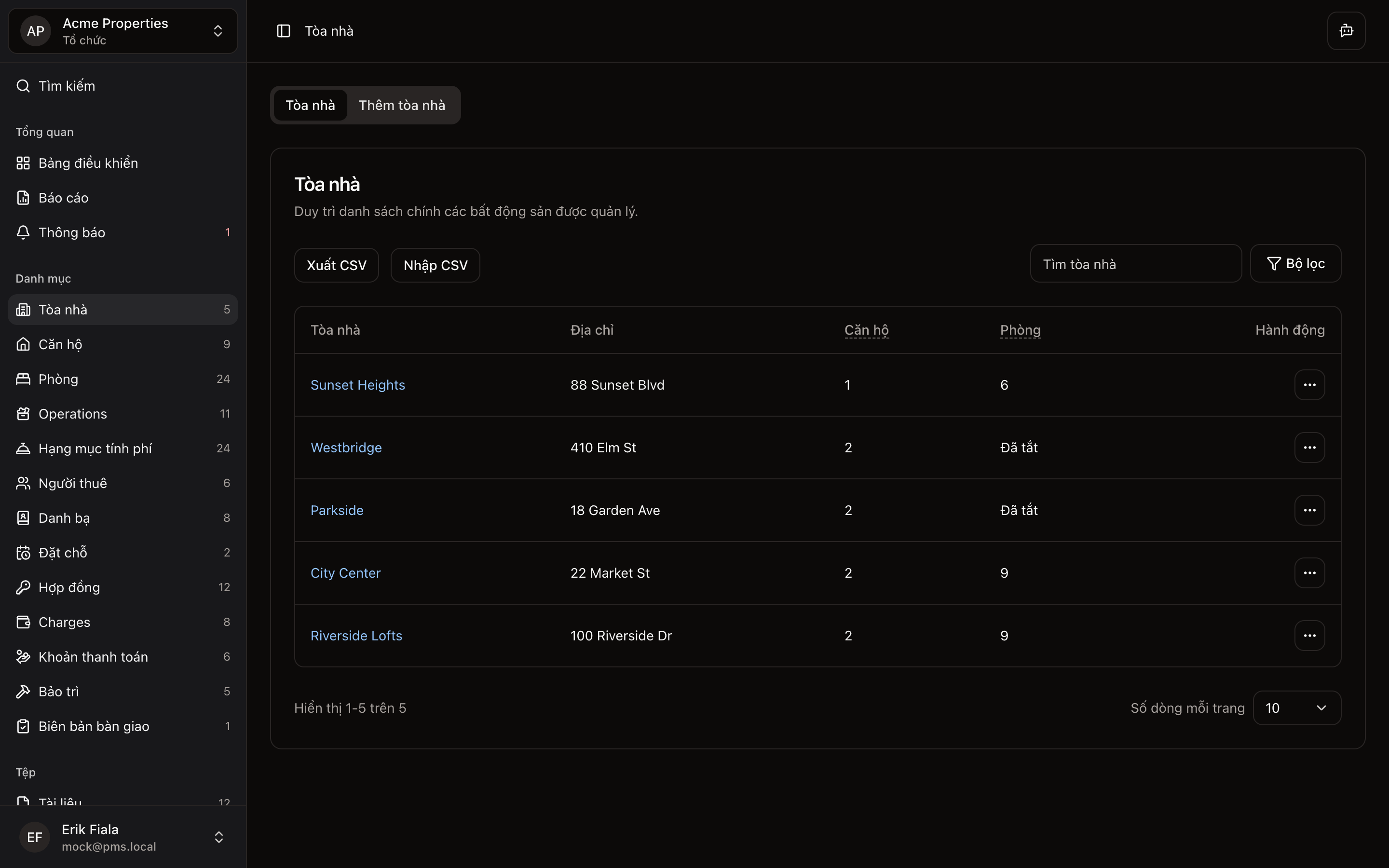Viewport: 1389px width, 868px height.
Task: Expand Acme Properties organization switcher
Action: pyautogui.click(x=123, y=31)
